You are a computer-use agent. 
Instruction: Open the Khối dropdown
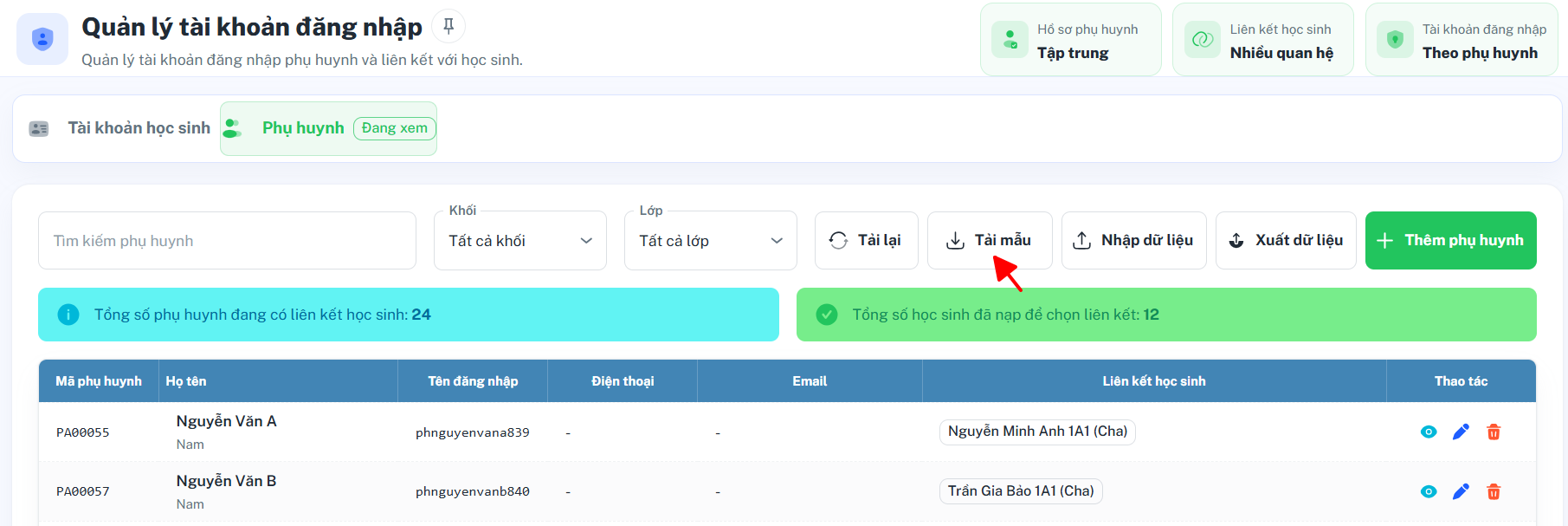point(520,241)
